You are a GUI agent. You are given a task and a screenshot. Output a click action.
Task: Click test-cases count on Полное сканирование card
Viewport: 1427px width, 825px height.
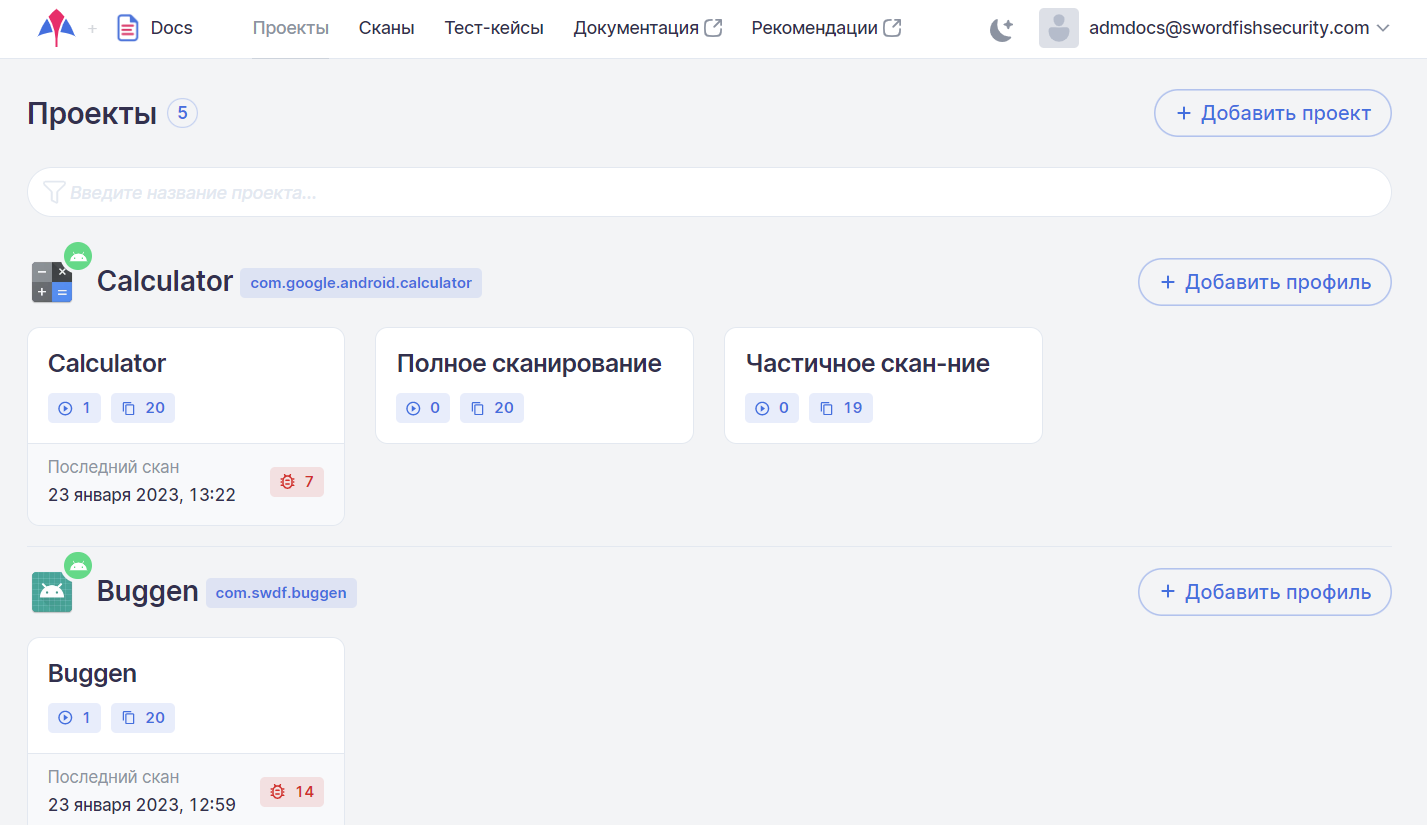(x=492, y=408)
